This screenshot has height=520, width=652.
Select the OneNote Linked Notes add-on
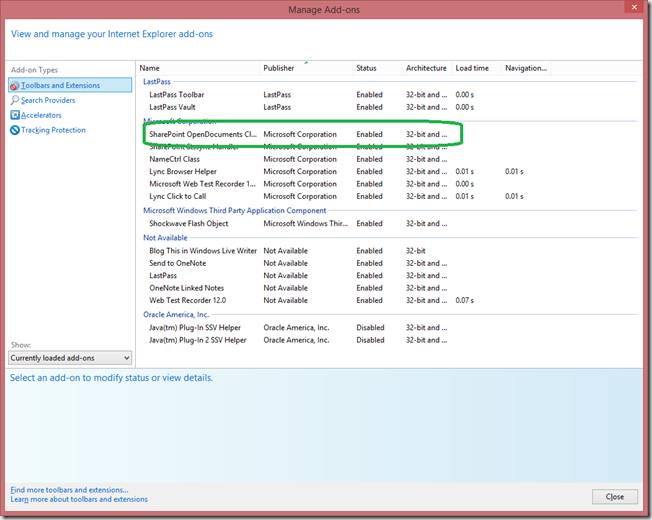pyautogui.click(x=186, y=288)
